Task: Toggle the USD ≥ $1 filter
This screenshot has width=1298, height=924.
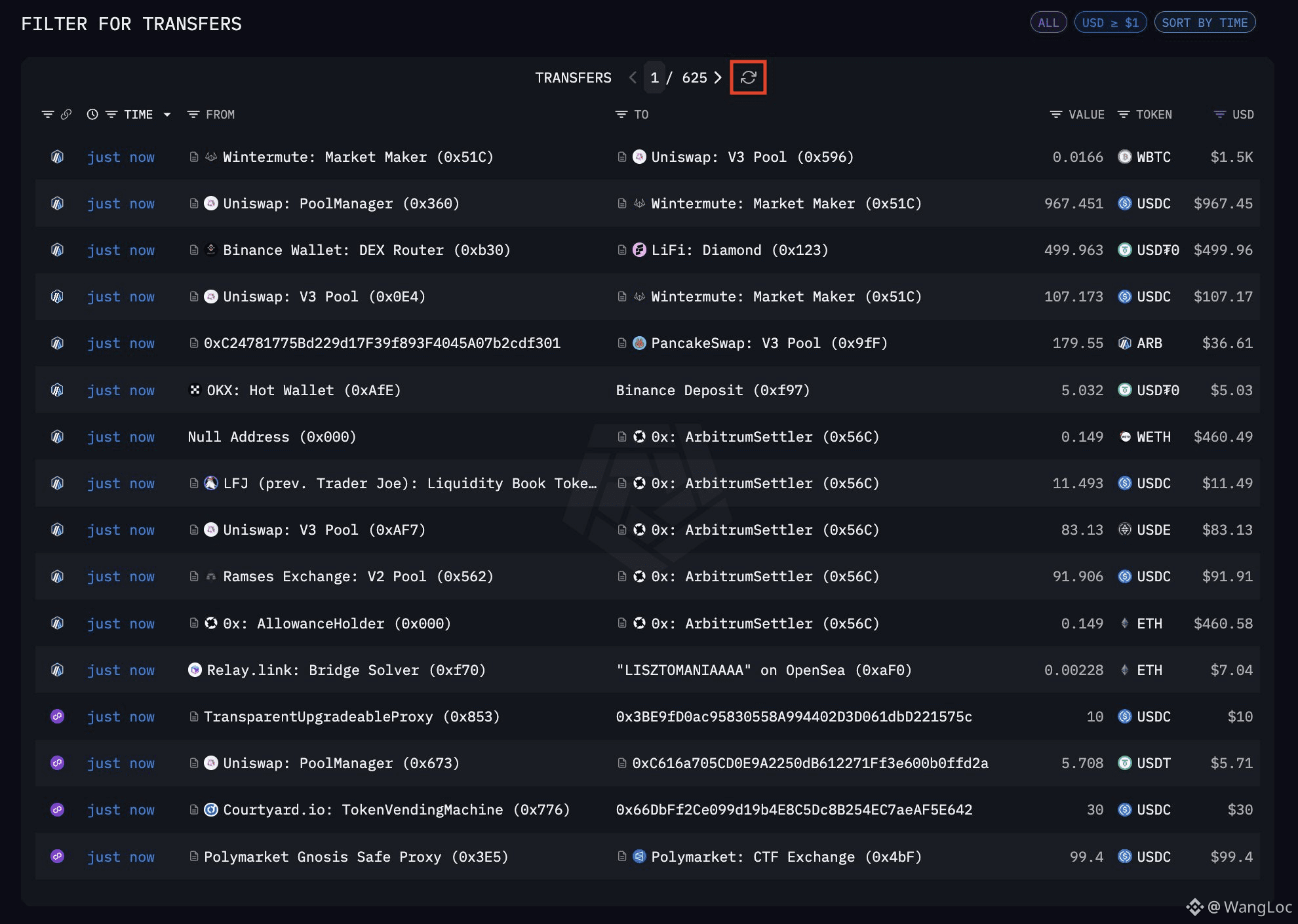Action: click(1110, 23)
